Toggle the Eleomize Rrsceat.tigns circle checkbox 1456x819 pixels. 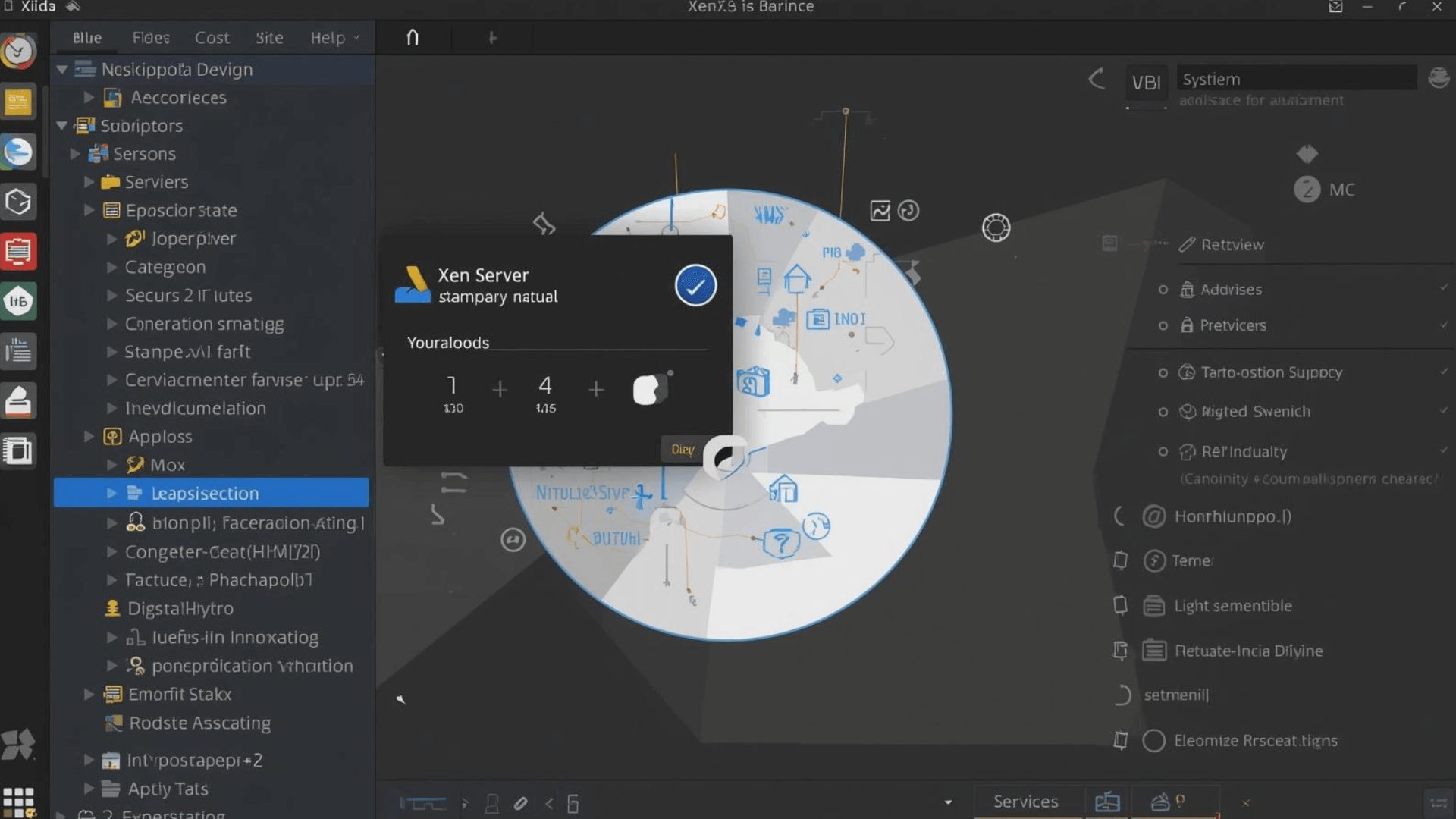[1153, 741]
